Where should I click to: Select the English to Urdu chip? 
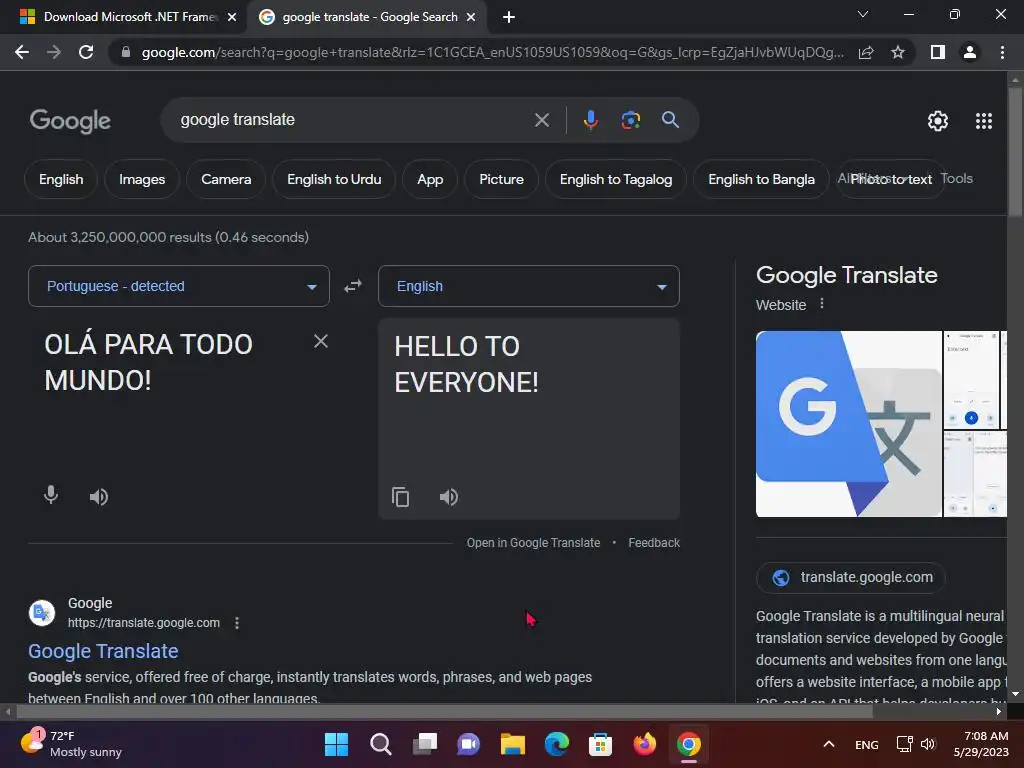coord(334,179)
